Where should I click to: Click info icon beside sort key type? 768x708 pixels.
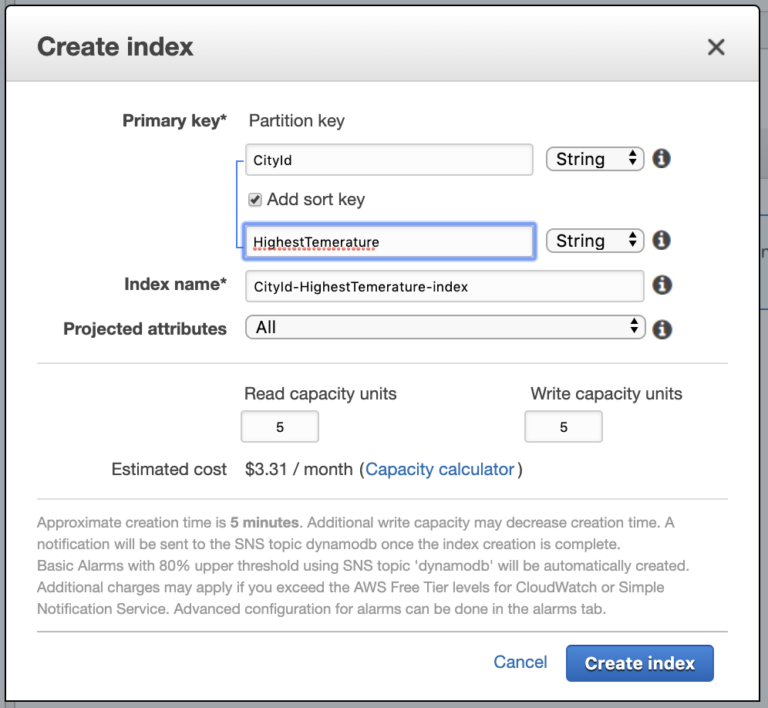pyautogui.click(x=661, y=241)
